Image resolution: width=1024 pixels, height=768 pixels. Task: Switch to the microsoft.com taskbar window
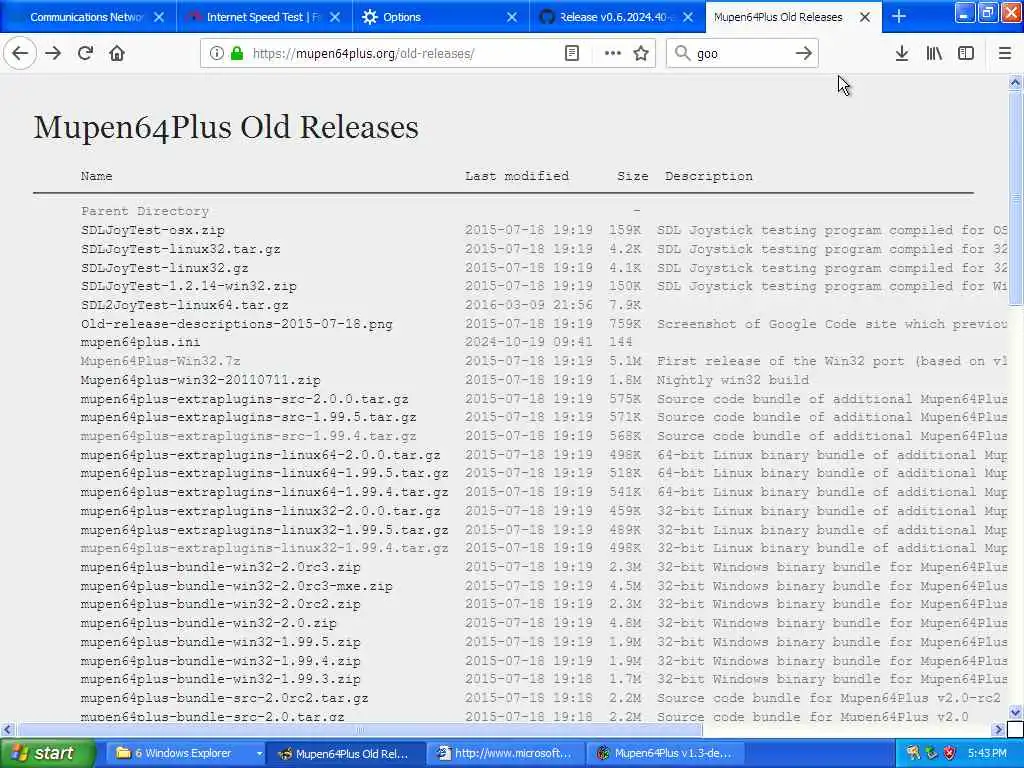point(505,753)
